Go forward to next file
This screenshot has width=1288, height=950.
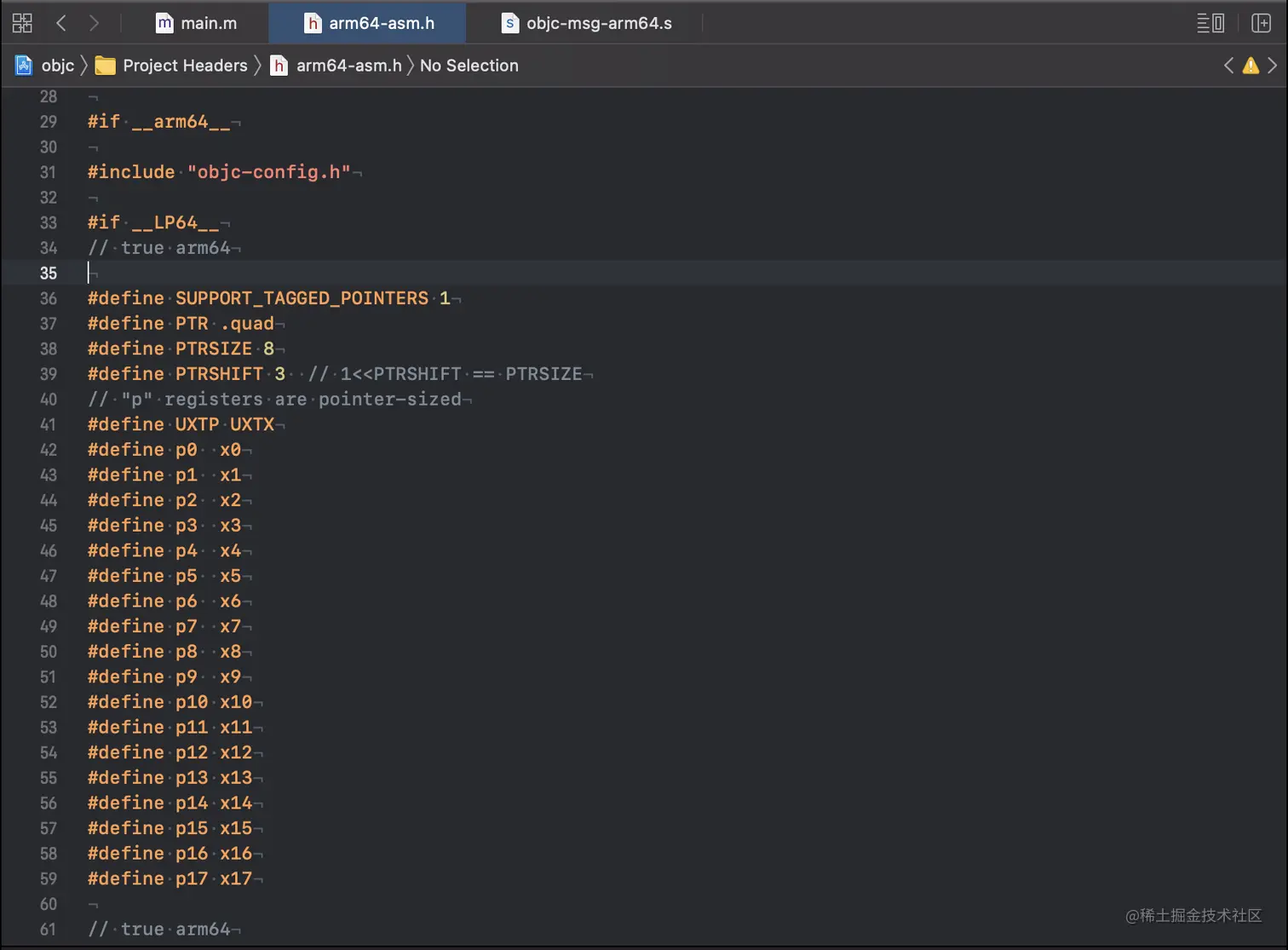[x=94, y=23]
